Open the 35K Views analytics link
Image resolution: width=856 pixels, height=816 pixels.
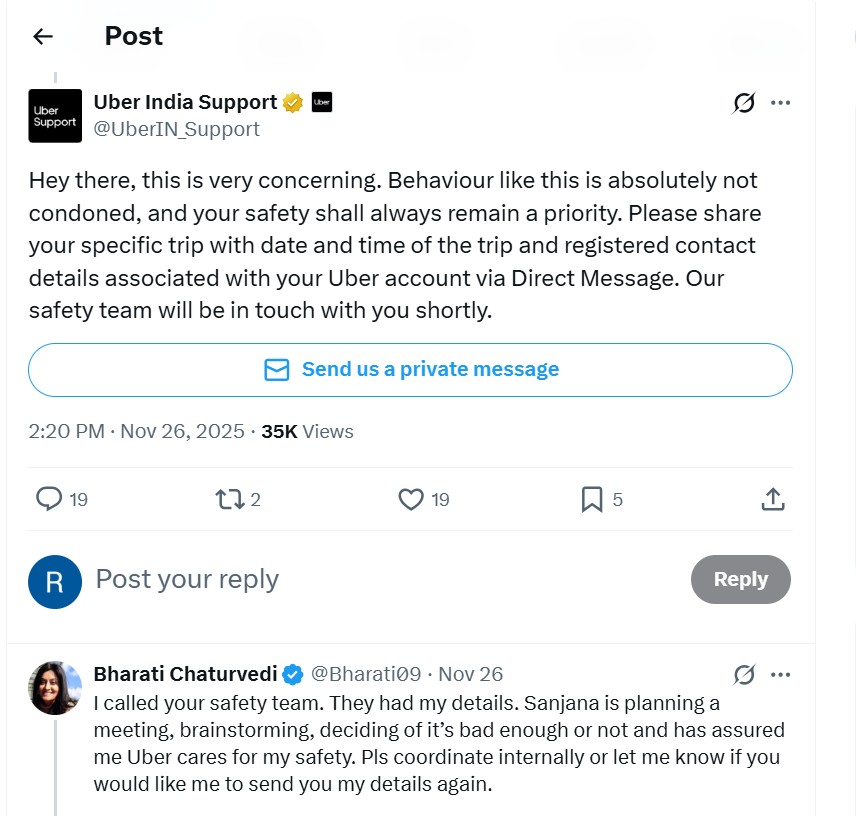pyautogui.click(x=307, y=432)
